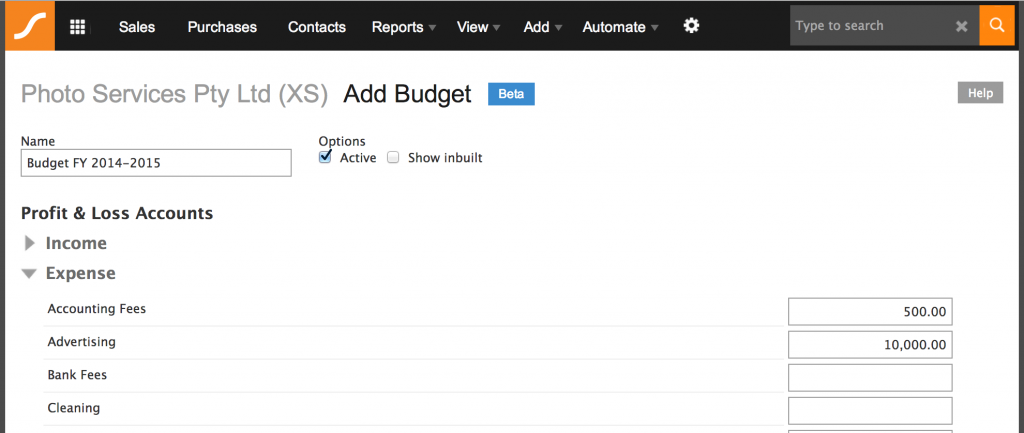Click the Help button
The image size is (1024, 433).
pos(980,93)
